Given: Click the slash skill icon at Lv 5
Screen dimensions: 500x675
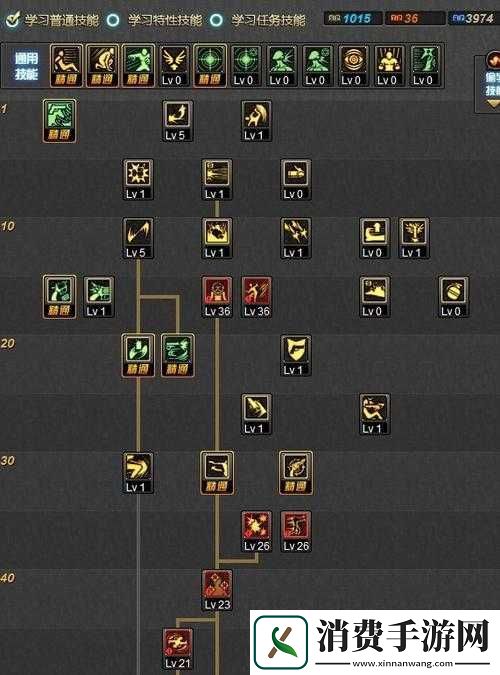Looking at the screenshot, I should 138,238.
